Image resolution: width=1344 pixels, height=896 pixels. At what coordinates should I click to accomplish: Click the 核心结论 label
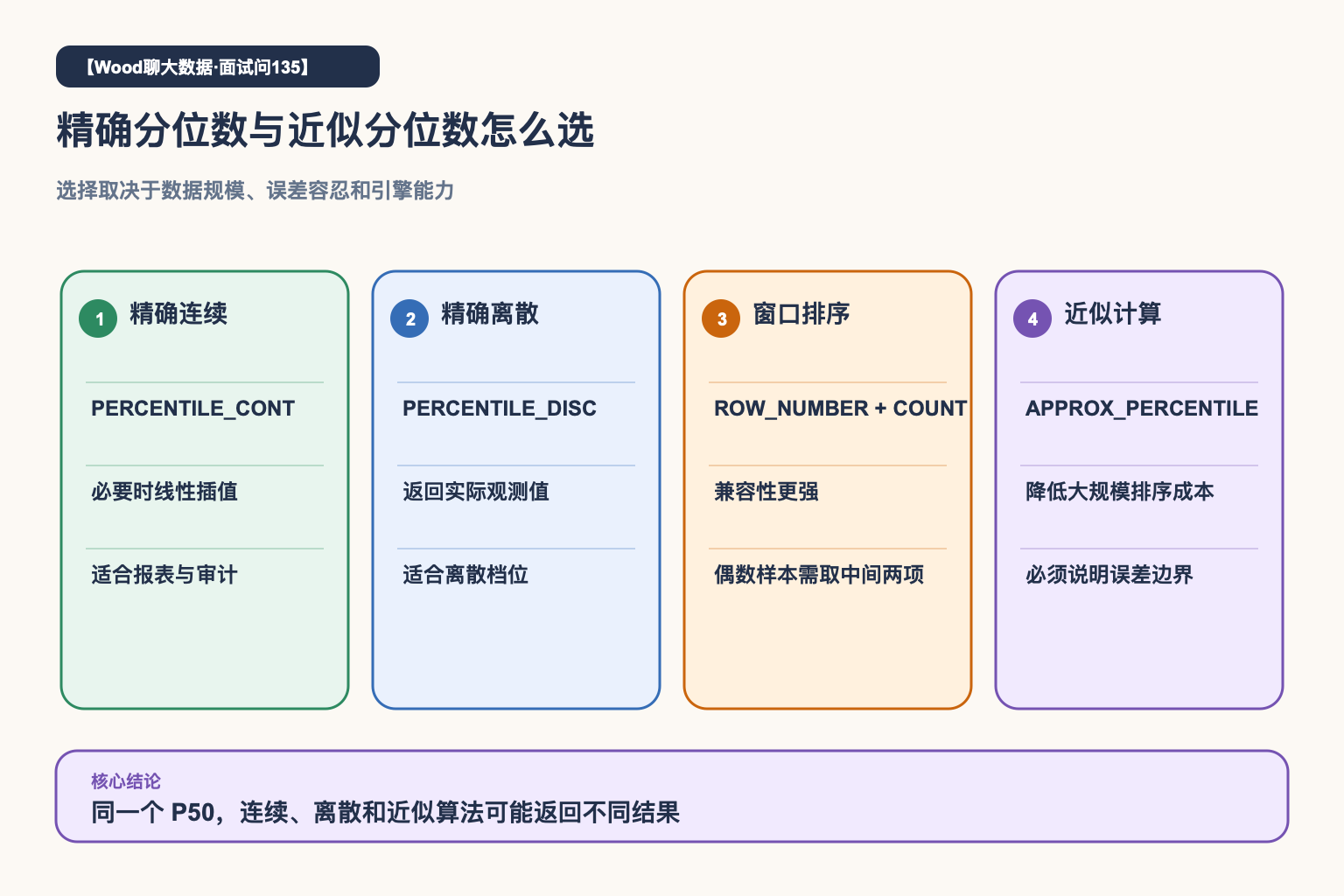[x=126, y=781]
